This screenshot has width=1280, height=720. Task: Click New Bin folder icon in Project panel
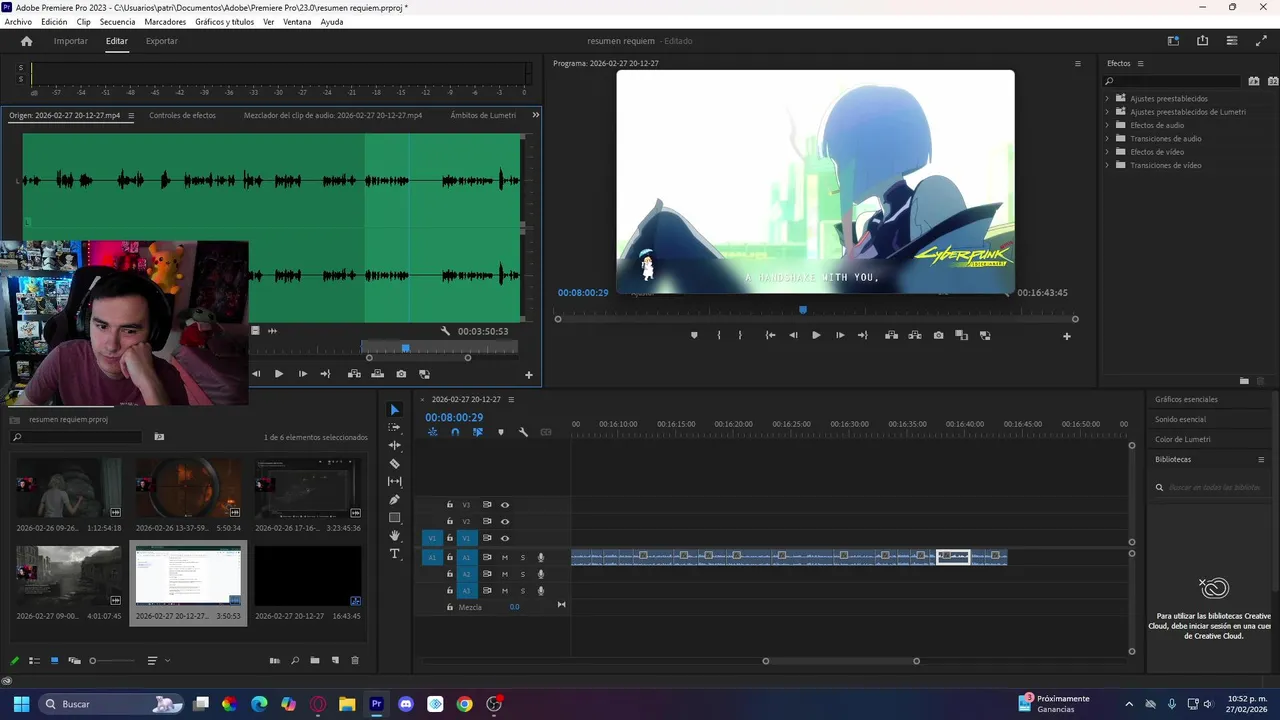314,661
